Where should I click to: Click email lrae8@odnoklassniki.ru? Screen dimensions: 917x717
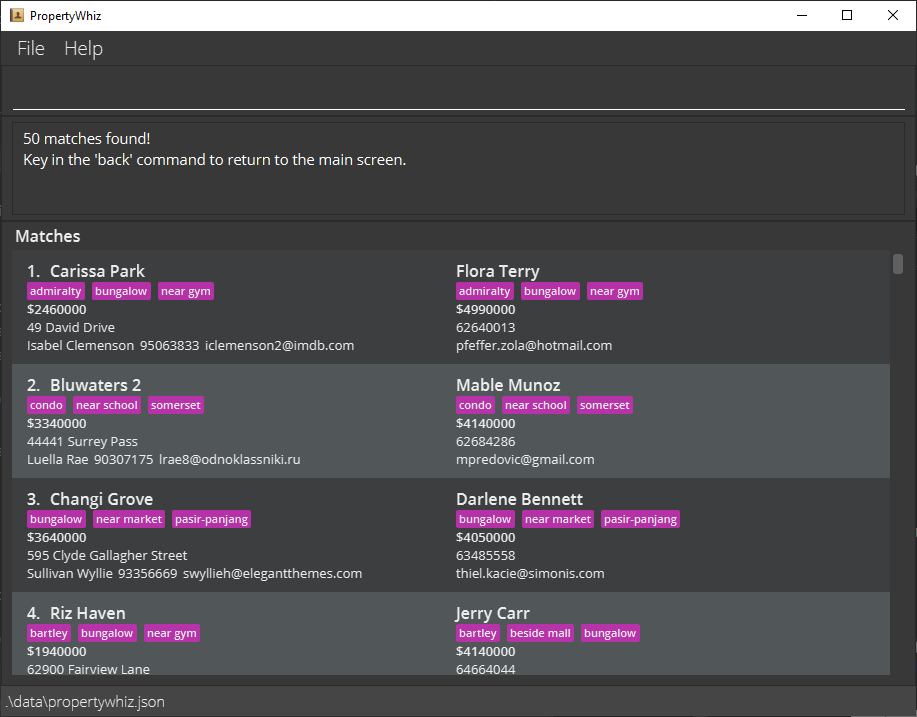tap(230, 460)
